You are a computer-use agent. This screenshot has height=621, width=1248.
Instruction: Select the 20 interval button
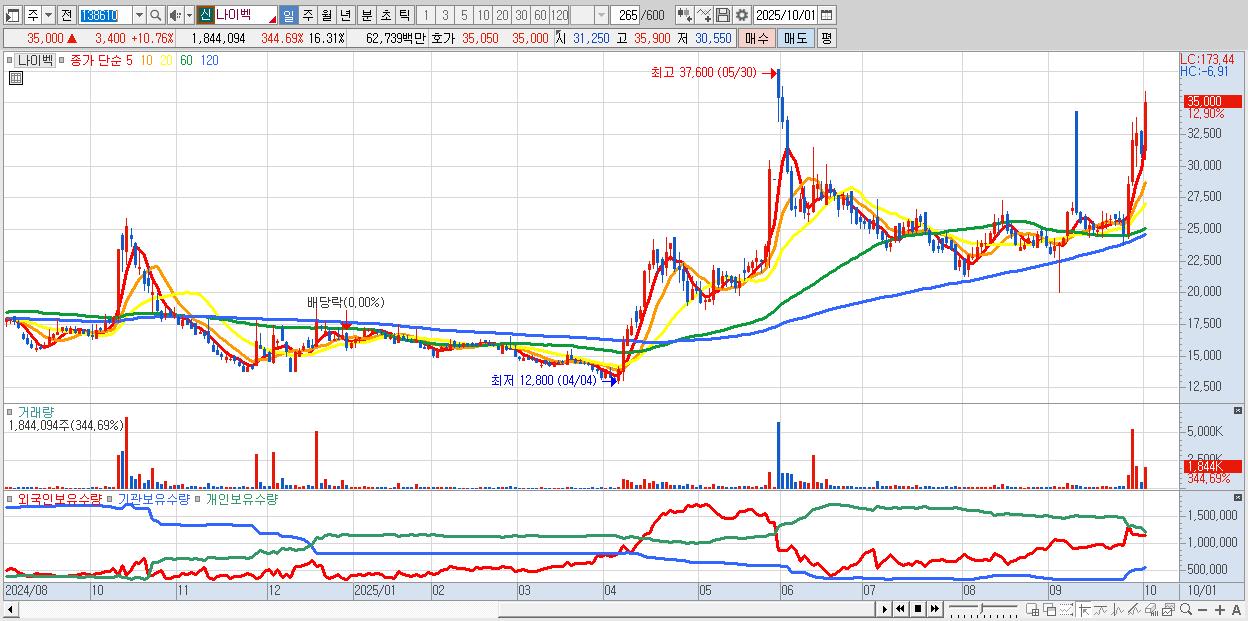[x=501, y=16]
